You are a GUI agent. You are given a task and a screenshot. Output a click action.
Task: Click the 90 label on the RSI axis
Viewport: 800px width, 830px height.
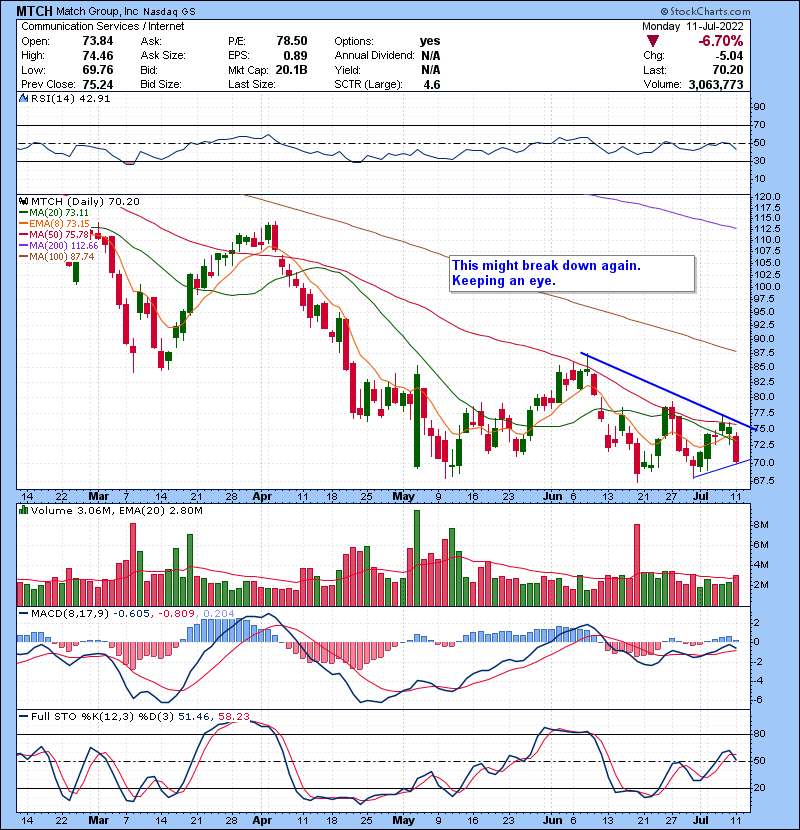[759, 107]
